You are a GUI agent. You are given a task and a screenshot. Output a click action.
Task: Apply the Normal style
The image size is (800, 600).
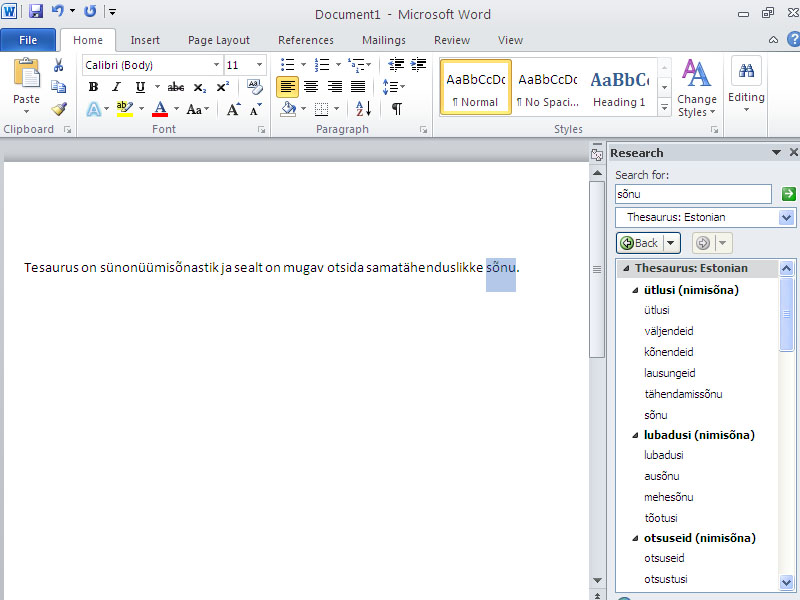click(476, 87)
